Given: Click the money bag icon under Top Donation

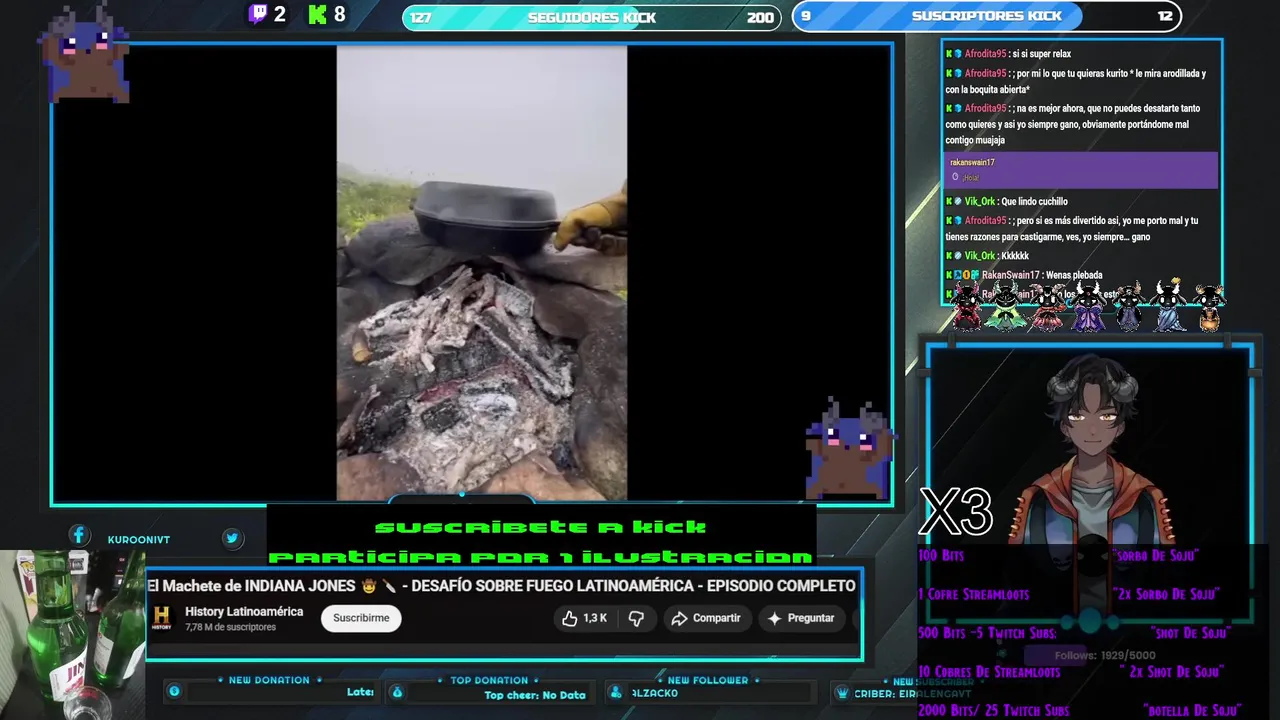Looking at the screenshot, I should 397,692.
